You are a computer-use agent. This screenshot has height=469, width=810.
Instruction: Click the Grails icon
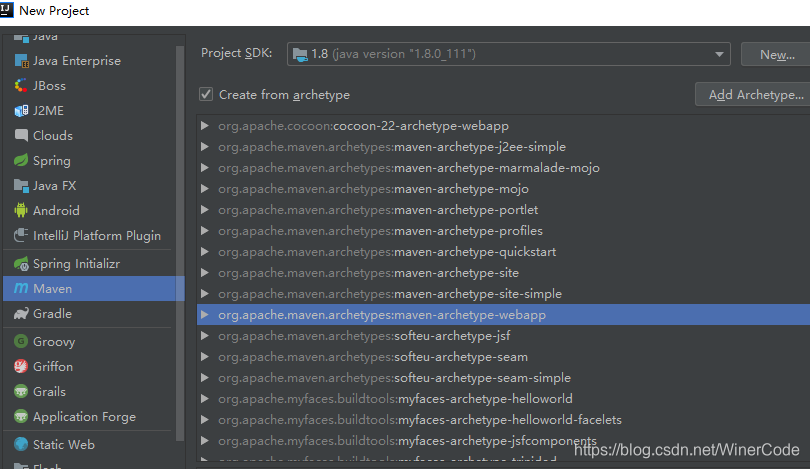(21, 391)
